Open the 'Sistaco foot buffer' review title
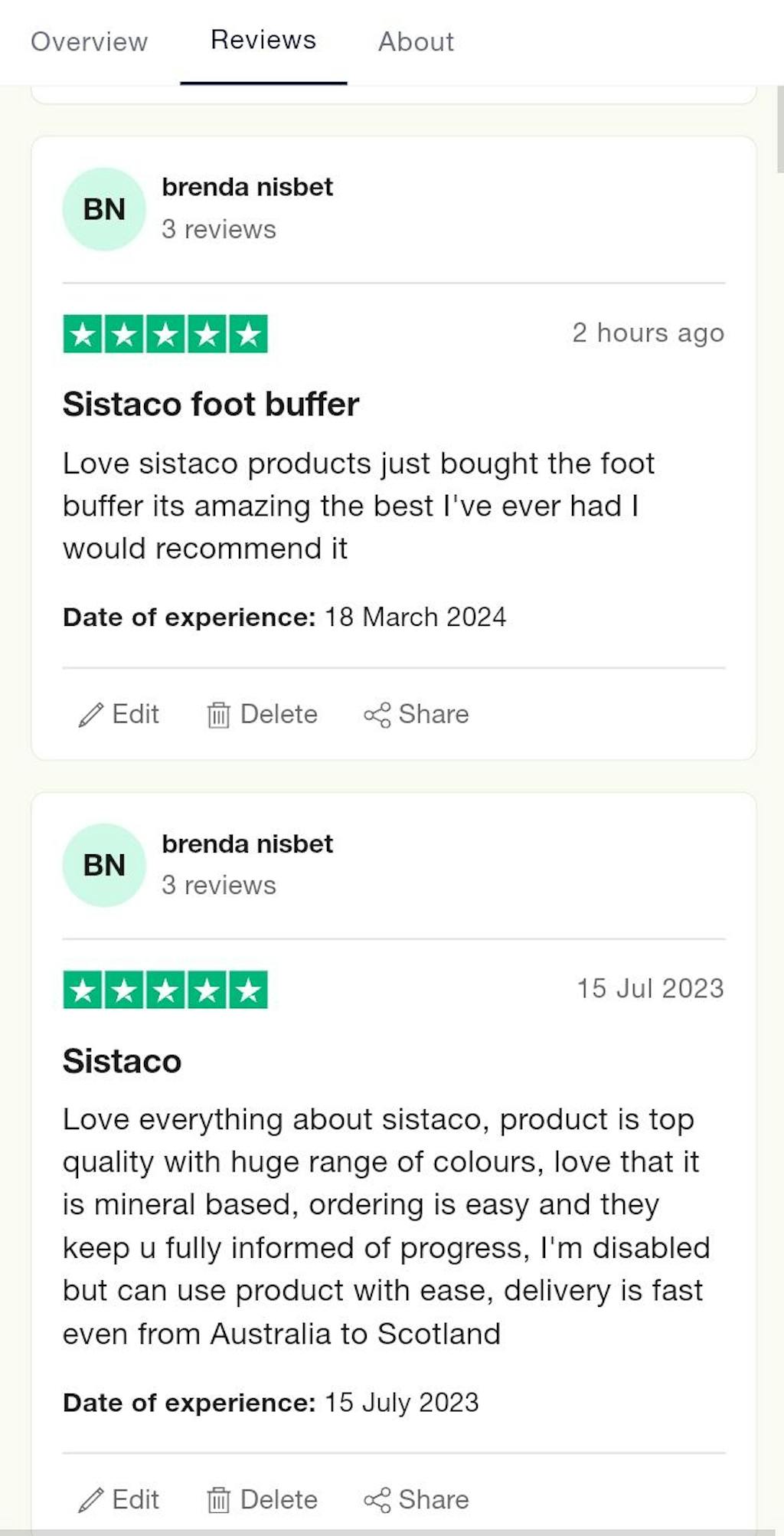The image size is (784, 1536). coord(211,404)
